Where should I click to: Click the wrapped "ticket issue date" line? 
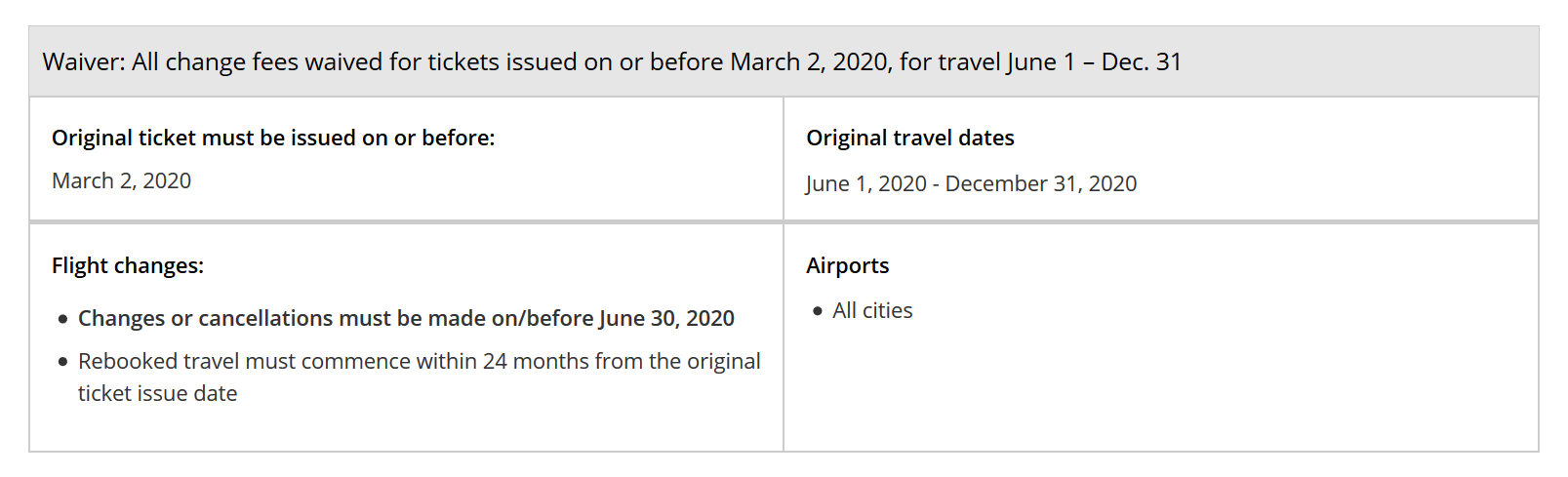click(158, 394)
